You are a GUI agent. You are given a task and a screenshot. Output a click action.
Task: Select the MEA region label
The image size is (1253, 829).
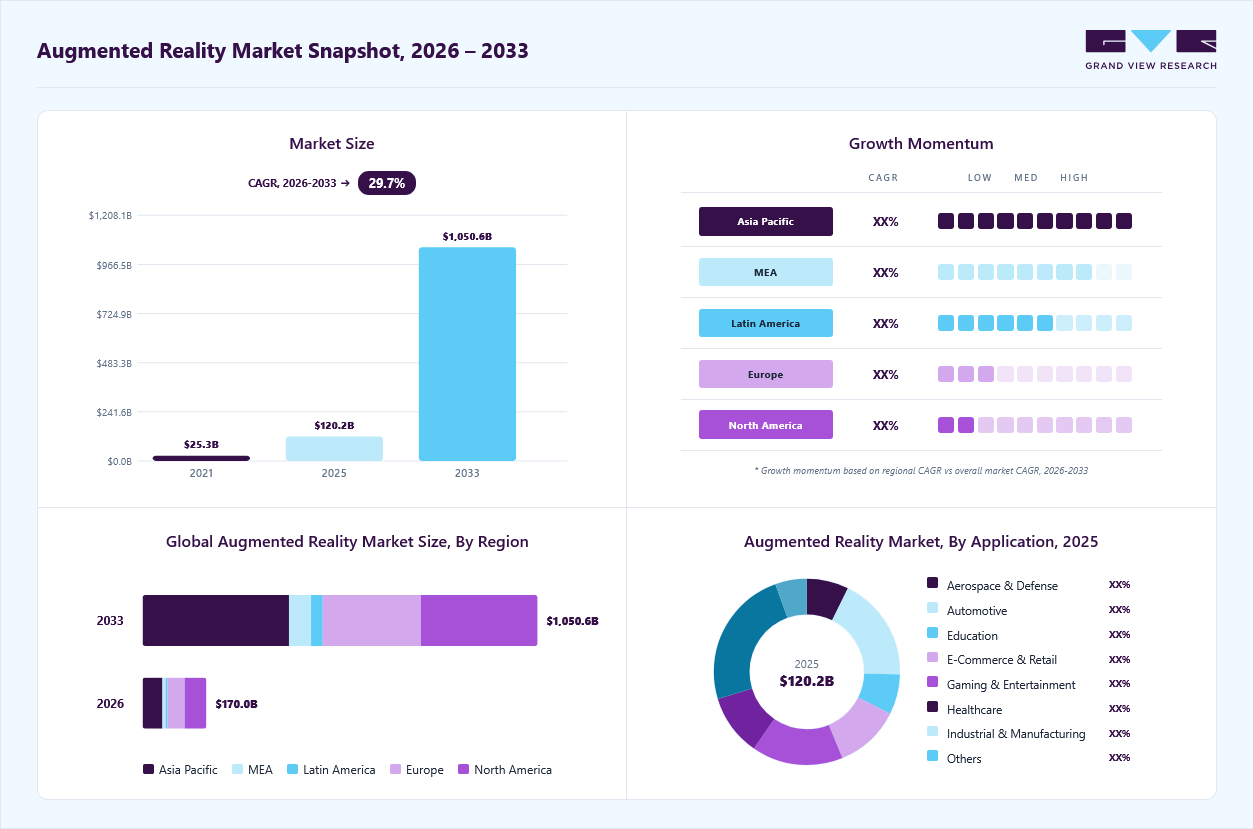pyautogui.click(x=766, y=272)
